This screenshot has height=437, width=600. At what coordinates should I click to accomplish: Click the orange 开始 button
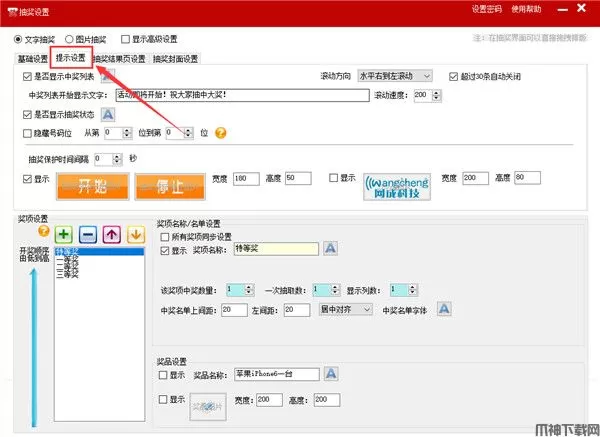[x=93, y=186]
